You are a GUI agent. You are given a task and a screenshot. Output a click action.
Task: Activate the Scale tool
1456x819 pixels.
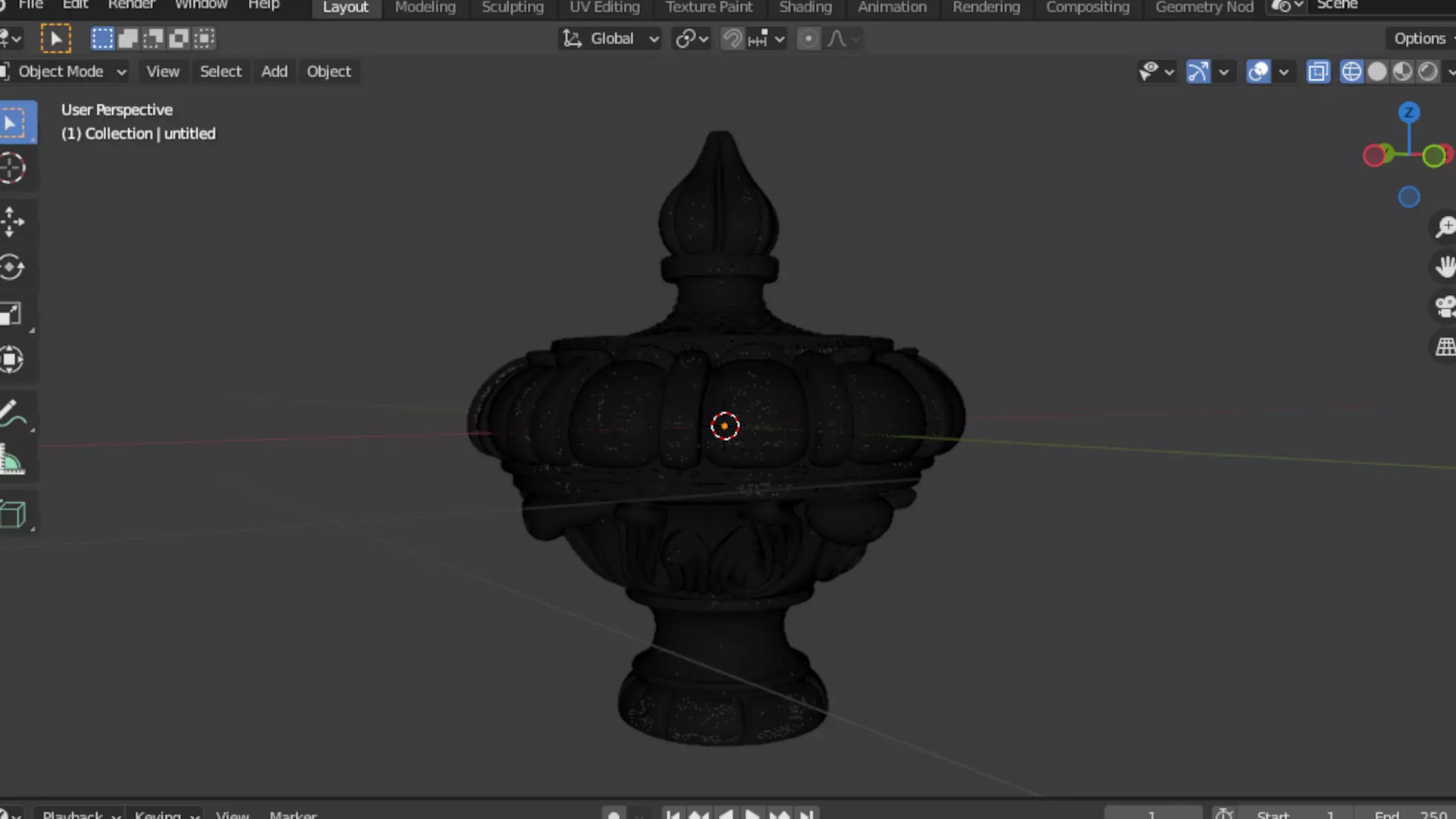pos(12,314)
